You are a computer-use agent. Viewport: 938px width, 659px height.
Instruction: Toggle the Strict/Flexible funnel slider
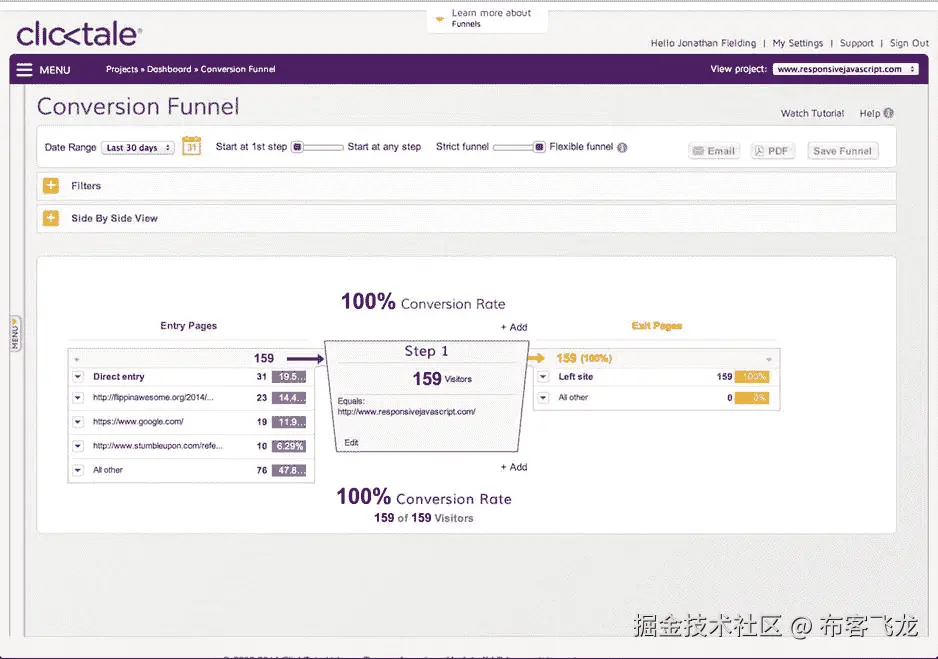[519, 147]
